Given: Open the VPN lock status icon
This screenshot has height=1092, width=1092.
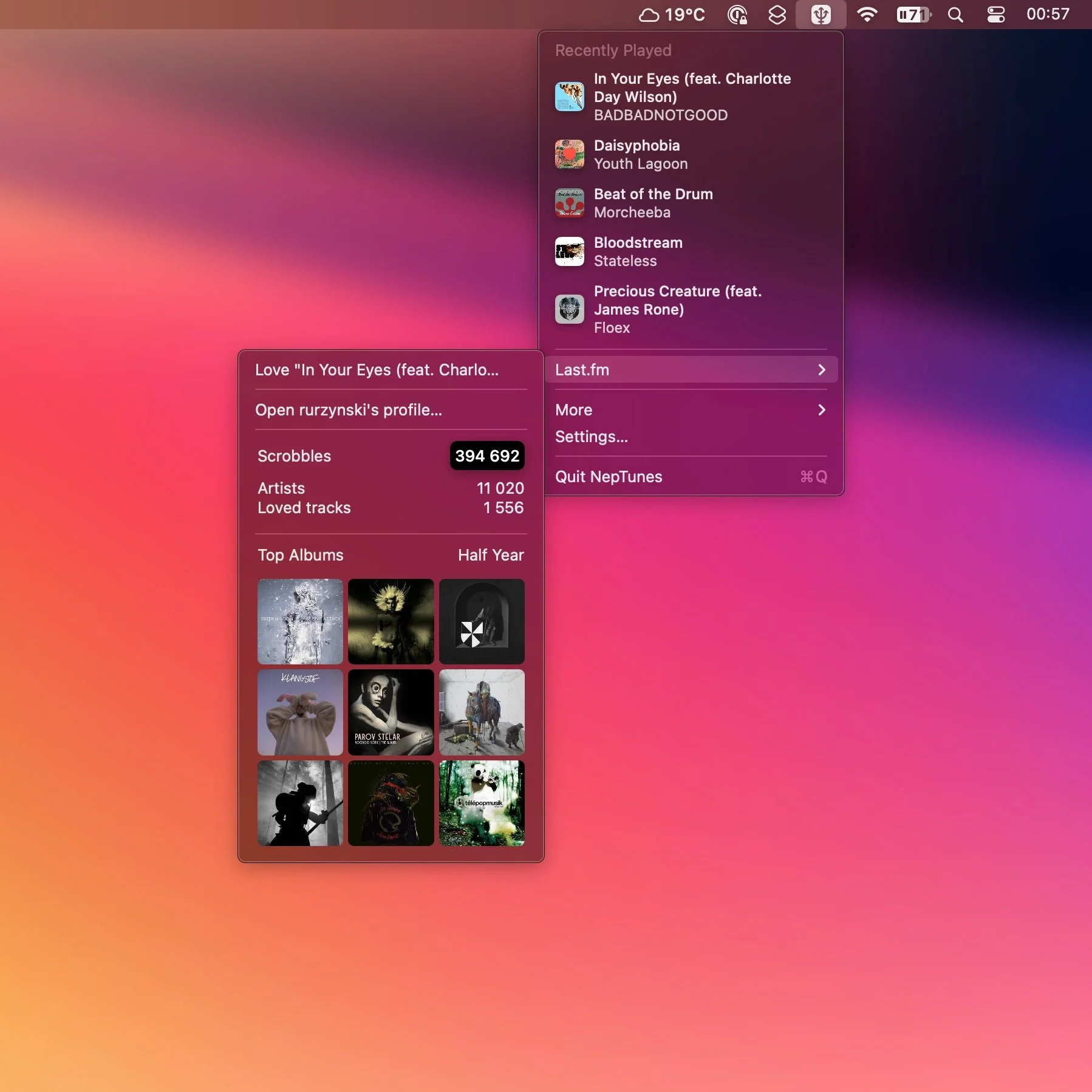Looking at the screenshot, I should [x=737, y=15].
